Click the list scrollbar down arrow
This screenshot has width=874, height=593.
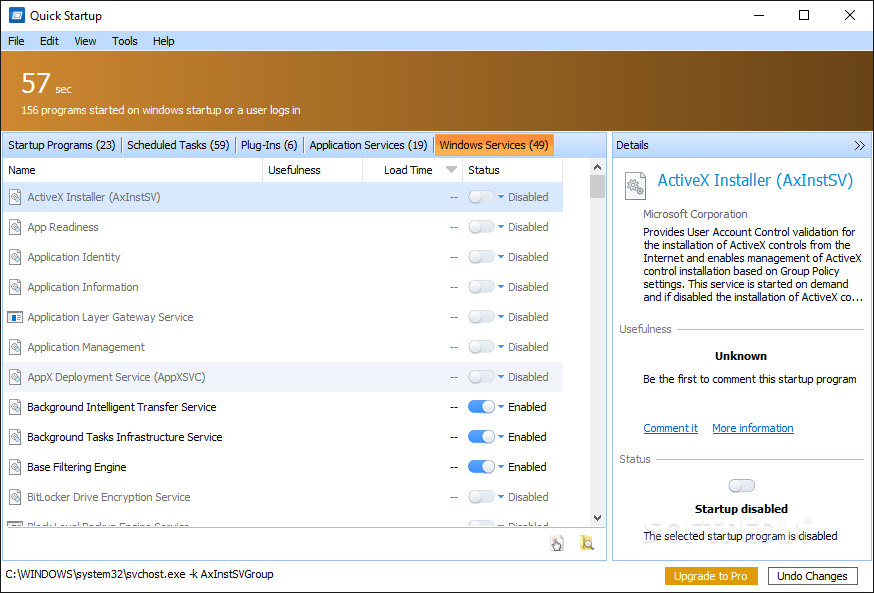[x=598, y=518]
